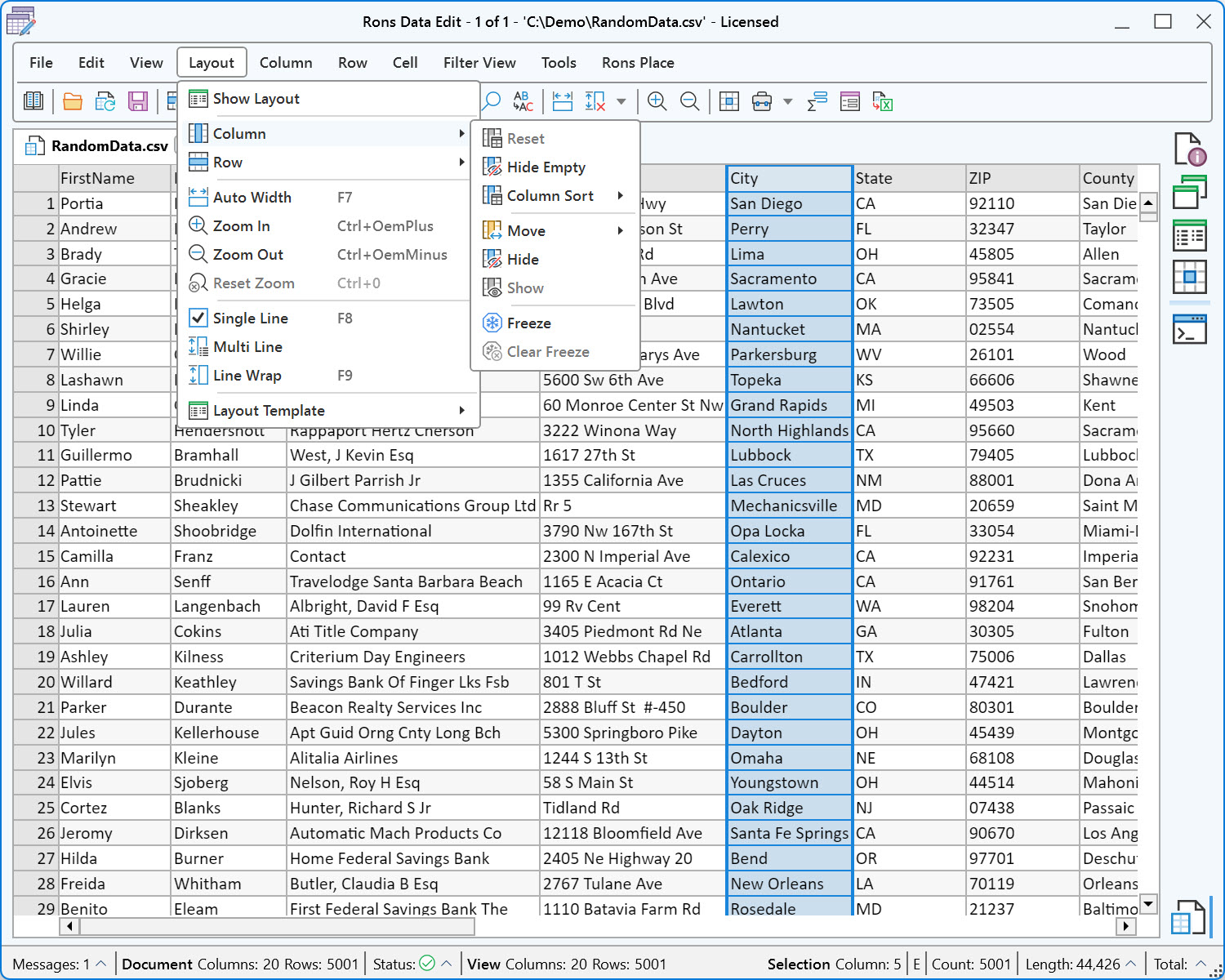
Task: Open the document information side panel
Action: point(1190,149)
